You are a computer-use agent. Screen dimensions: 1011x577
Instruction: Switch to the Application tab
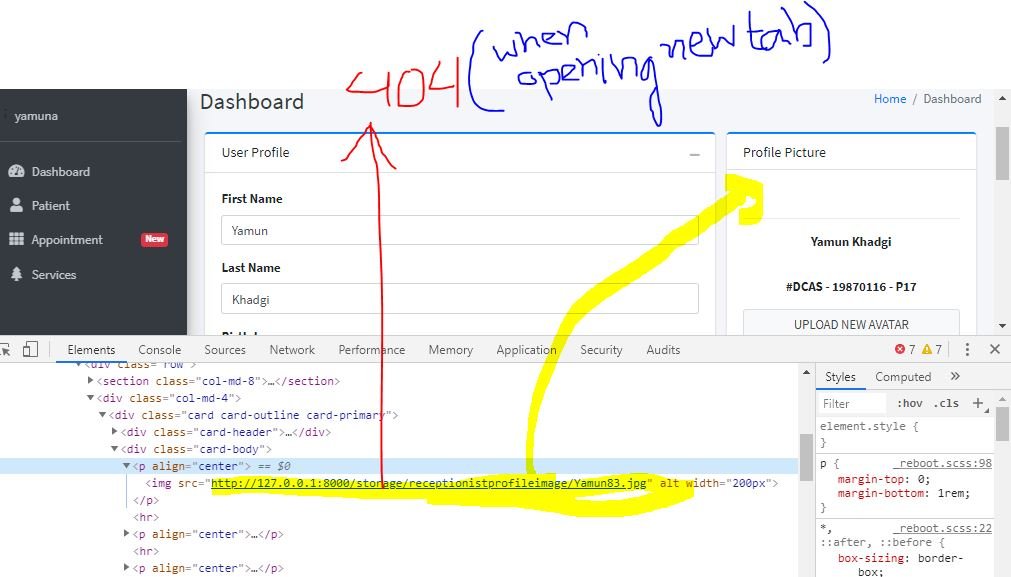[526, 349]
